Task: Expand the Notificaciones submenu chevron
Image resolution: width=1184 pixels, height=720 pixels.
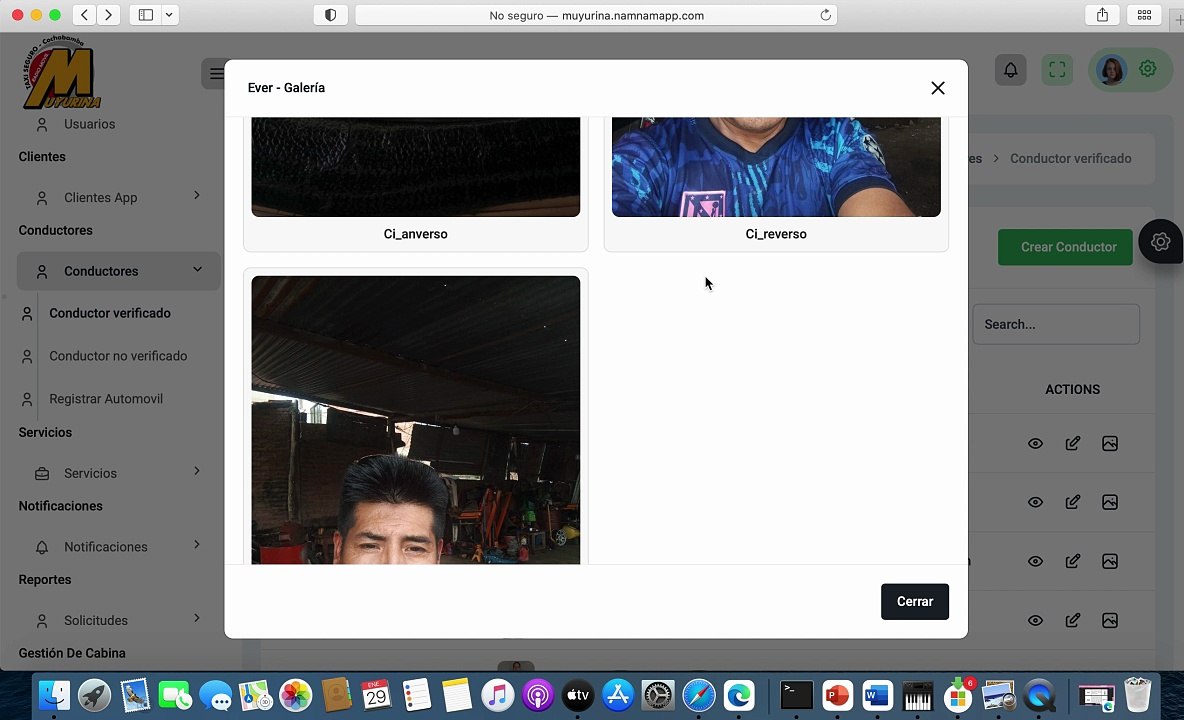Action: tap(196, 544)
